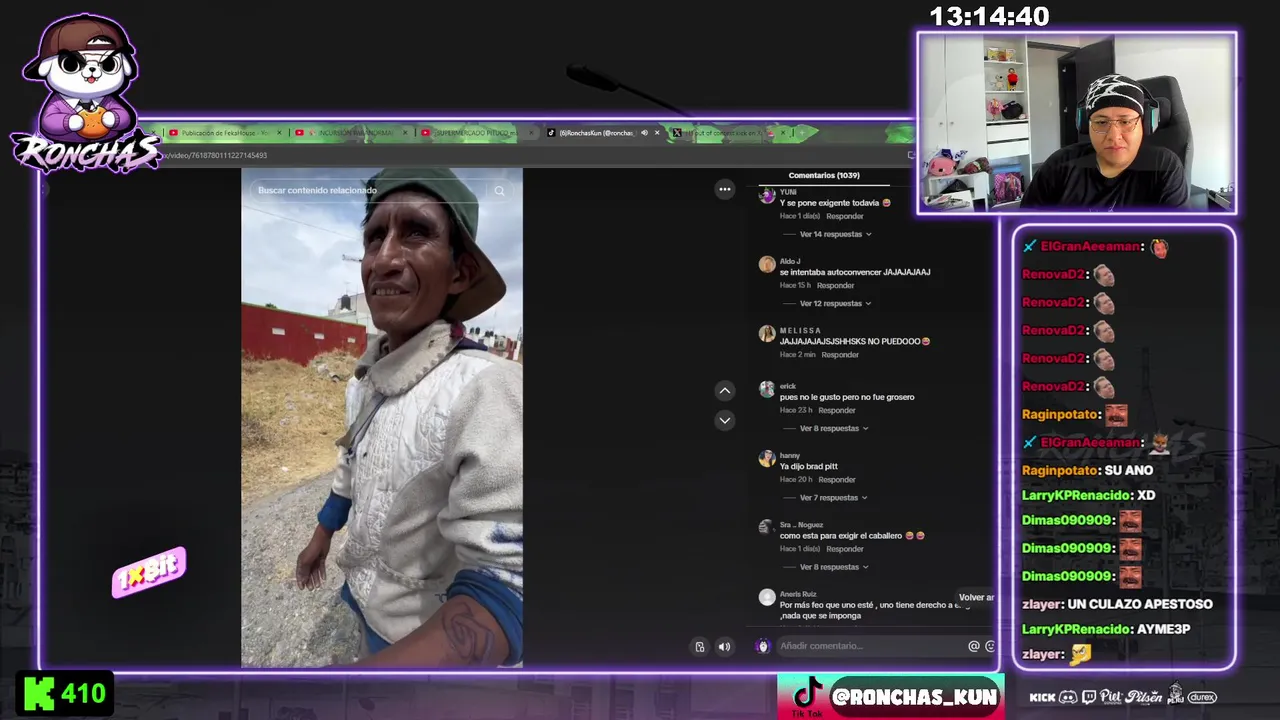The image size is (1280, 720).
Task: Click the picture-in-picture icon beside the volume
Action: point(700,647)
